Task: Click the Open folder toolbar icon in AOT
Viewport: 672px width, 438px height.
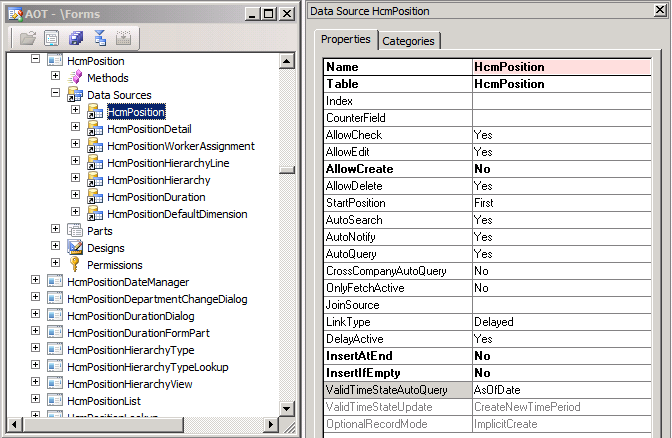Action: (x=28, y=39)
